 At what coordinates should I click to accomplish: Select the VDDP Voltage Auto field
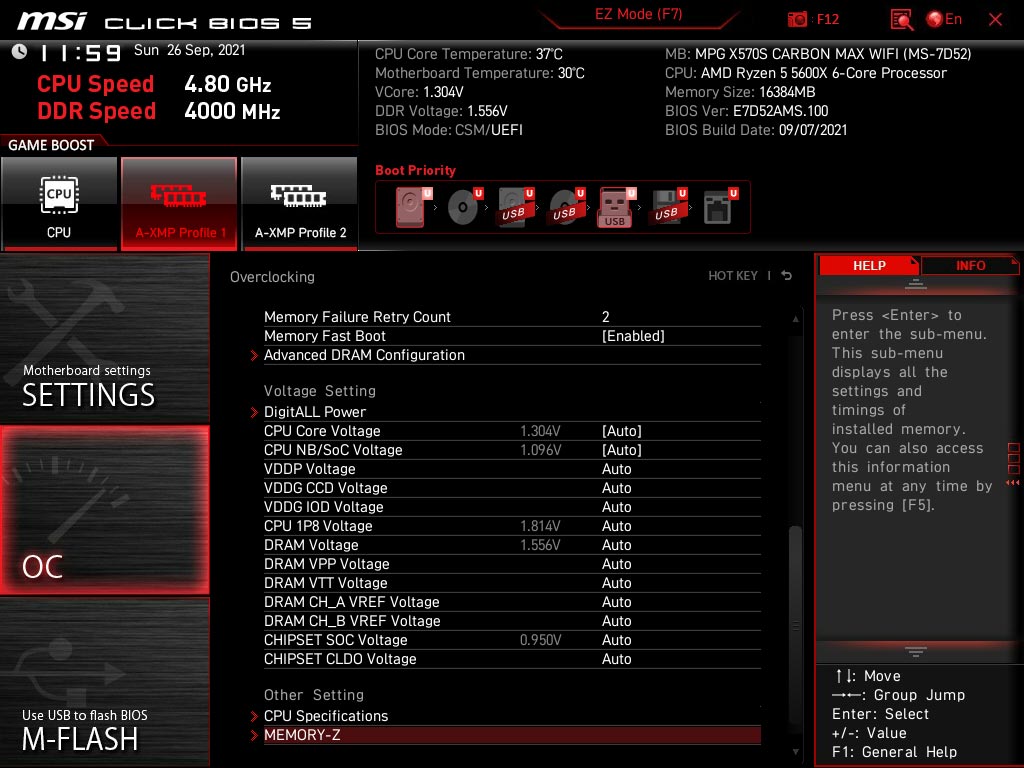pyautogui.click(x=616, y=469)
